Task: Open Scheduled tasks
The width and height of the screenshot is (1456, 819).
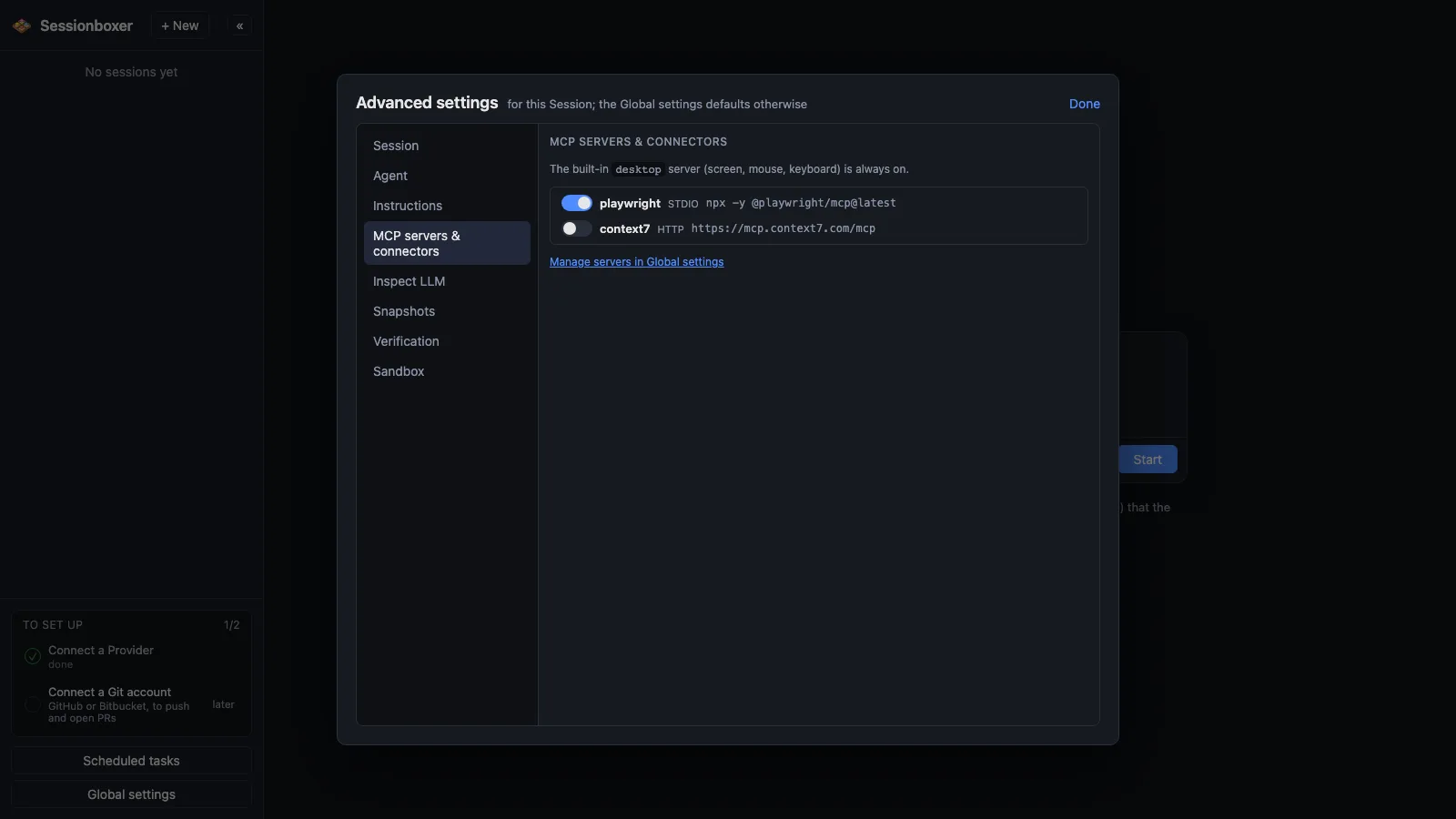Action: click(131, 761)
